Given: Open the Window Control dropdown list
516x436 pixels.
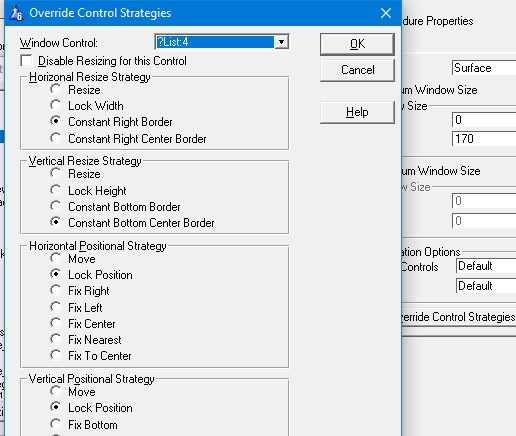Looking at the screenshot, I should pos(281,42).
